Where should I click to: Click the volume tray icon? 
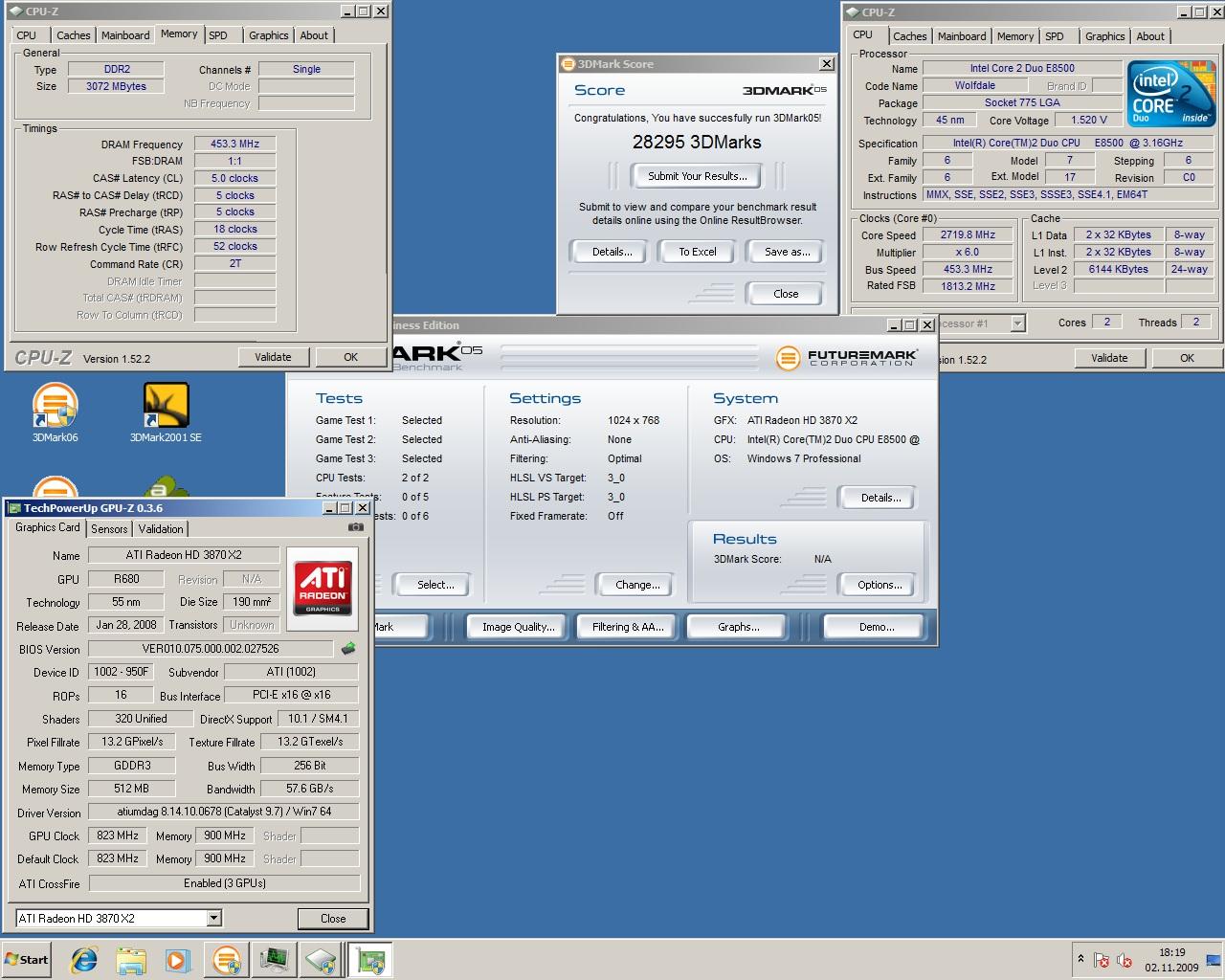pyautogui.click(x=1125, y=960)
